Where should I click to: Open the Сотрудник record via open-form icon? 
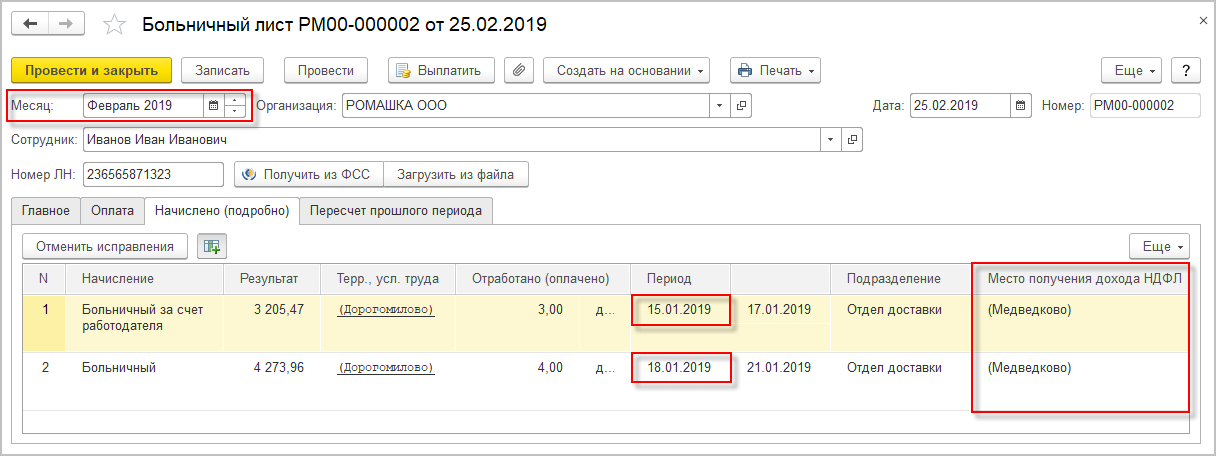[852, 140]
